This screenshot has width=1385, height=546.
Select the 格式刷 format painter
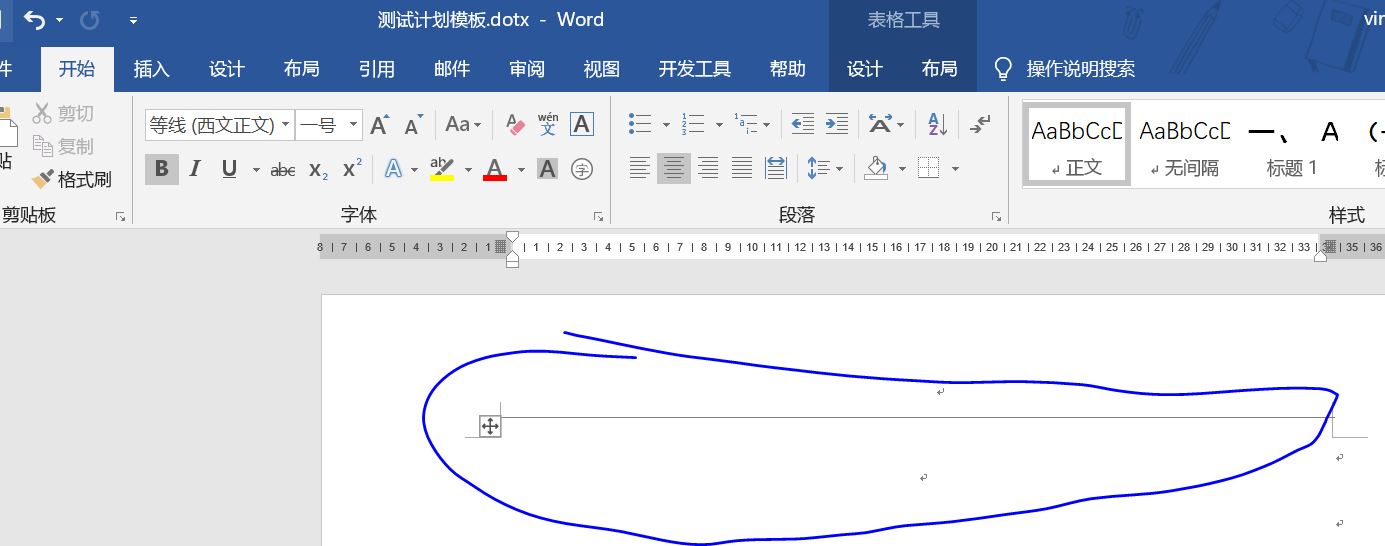coord(72,180)
